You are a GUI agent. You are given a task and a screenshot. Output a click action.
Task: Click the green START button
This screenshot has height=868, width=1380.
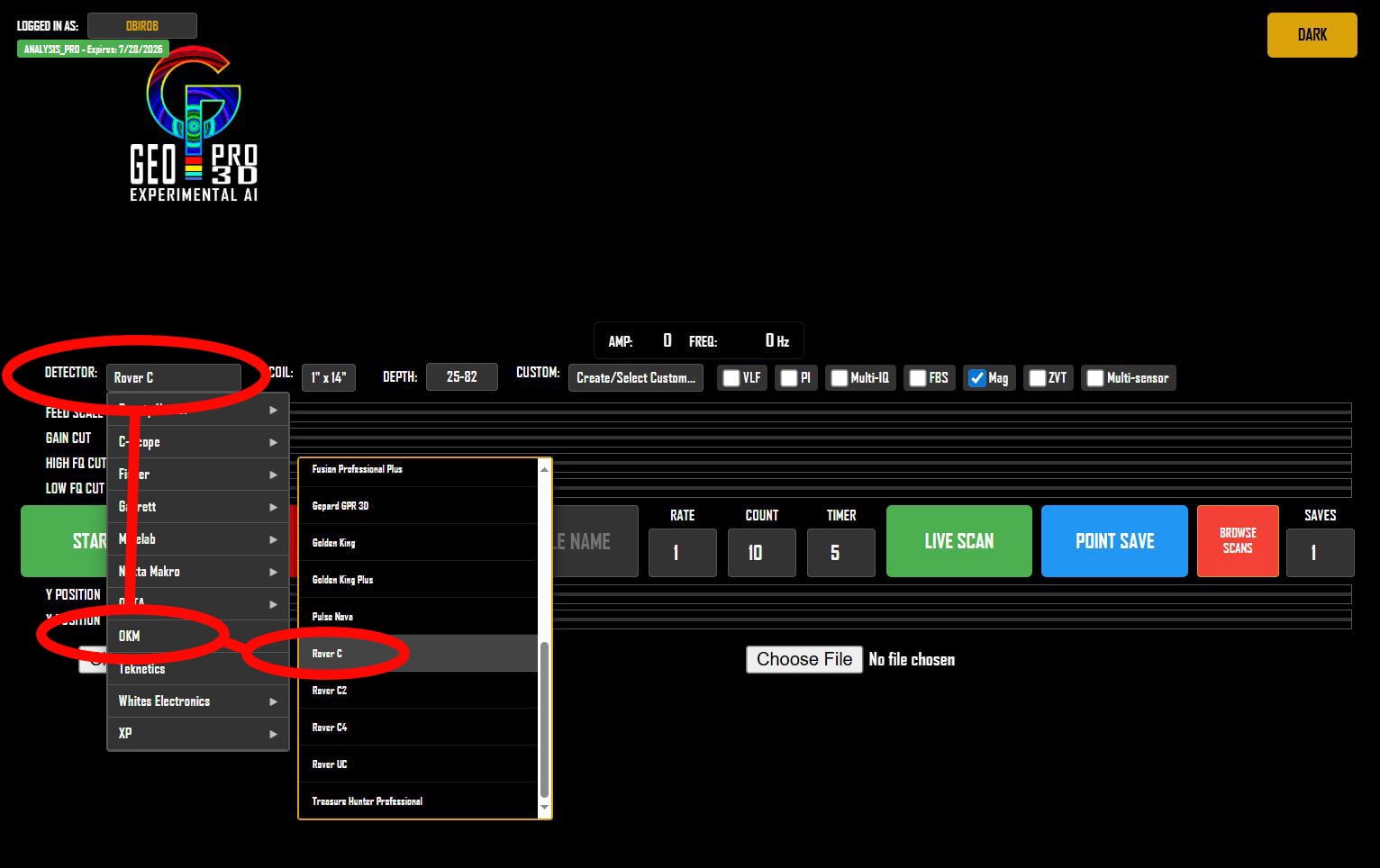[64, 541]
